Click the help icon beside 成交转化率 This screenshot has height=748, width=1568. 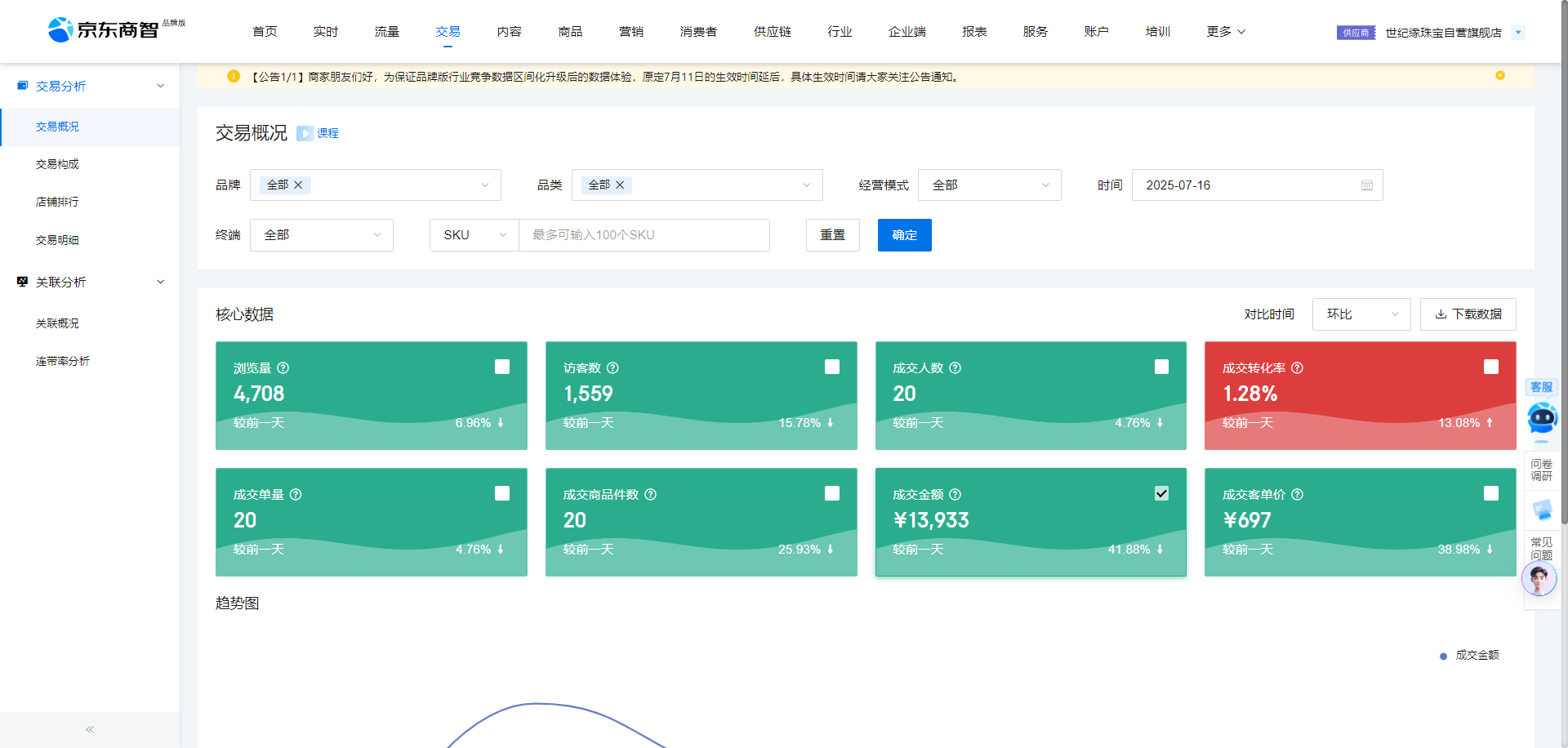pos(1297,368)
